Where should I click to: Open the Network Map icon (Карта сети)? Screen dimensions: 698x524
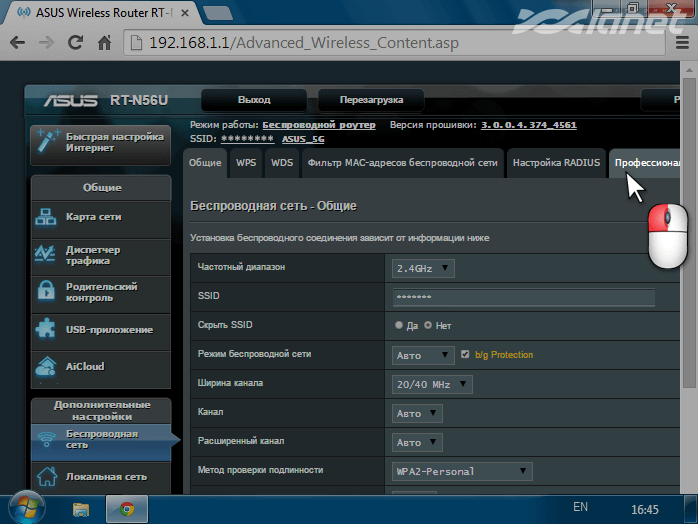point(47,217)
